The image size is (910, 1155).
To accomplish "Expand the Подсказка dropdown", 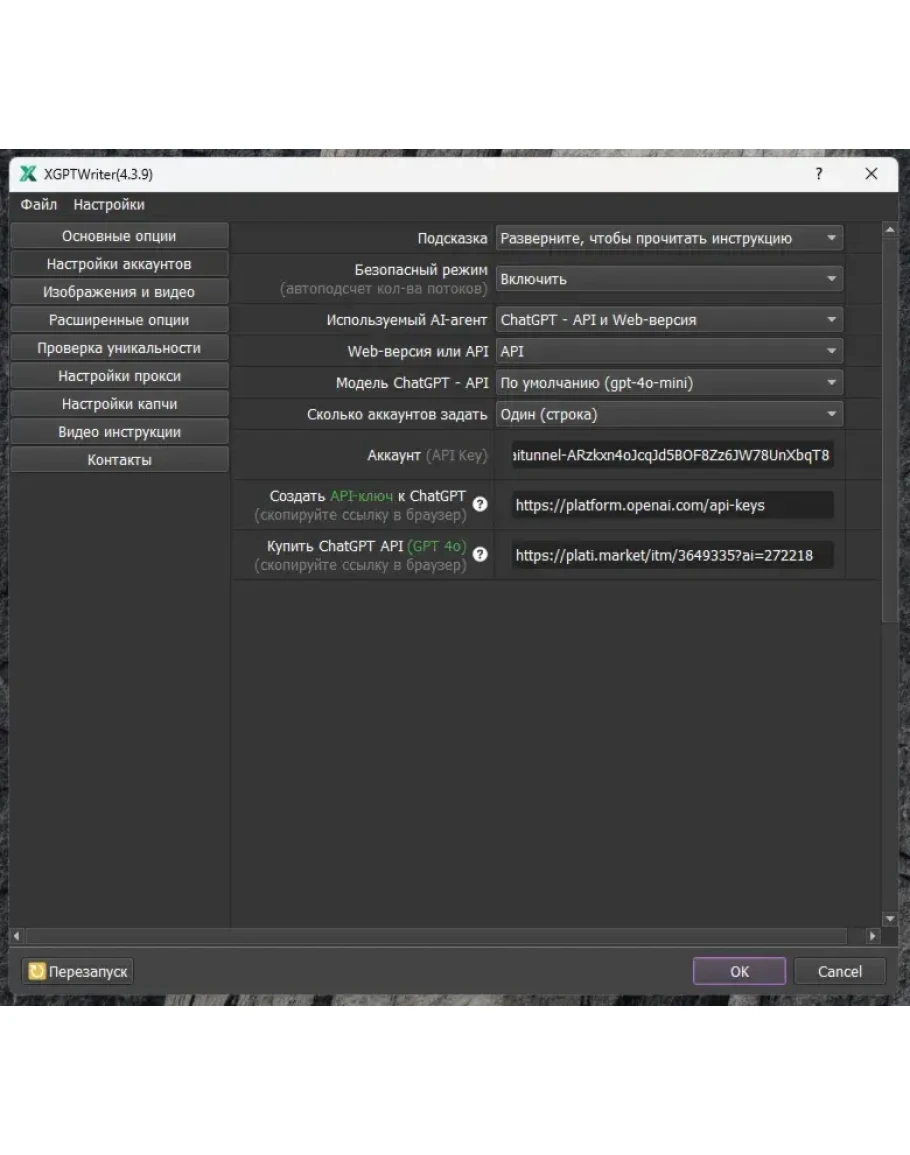I will click(669, 238).
